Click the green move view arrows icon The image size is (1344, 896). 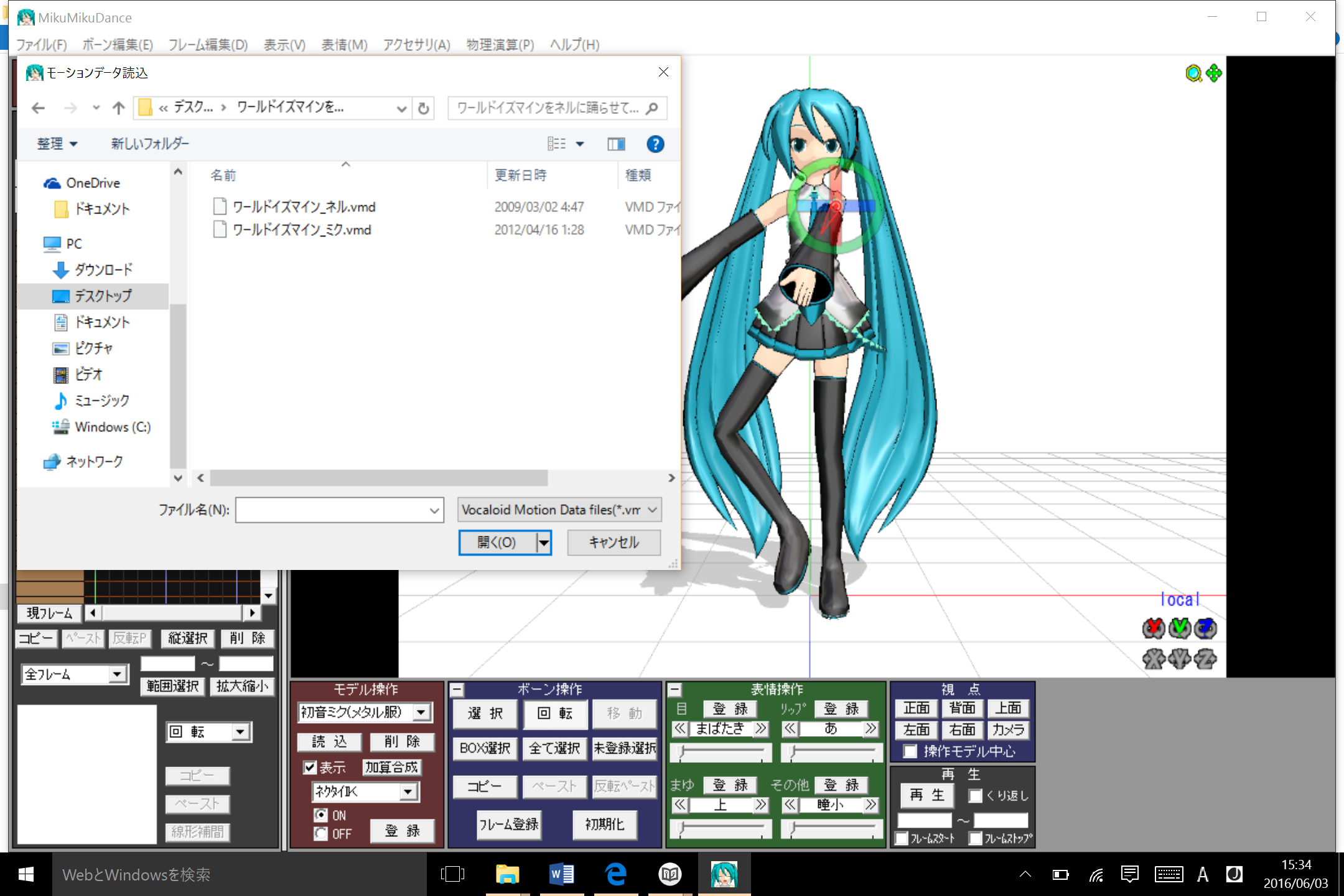point(1213,73)
